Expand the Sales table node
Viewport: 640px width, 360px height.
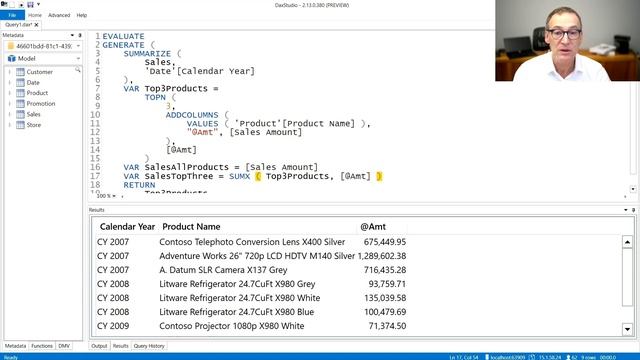click(10, 114)
